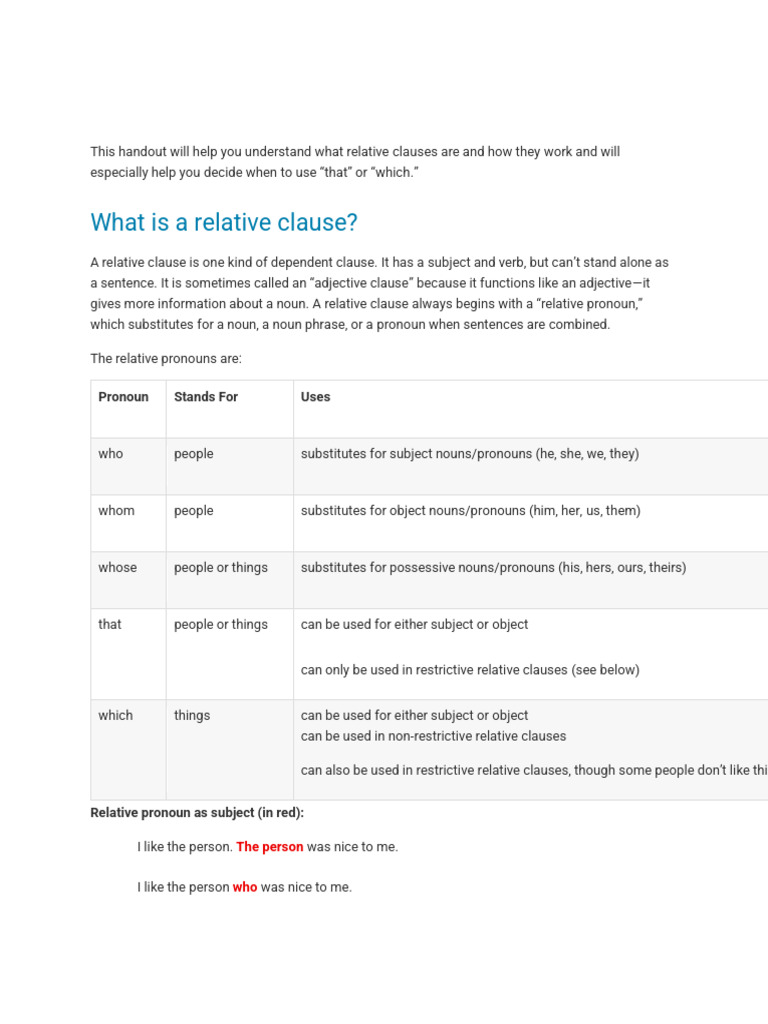Select the 'Stands For' column header
768x1024 pixels.
coord(206,397)
